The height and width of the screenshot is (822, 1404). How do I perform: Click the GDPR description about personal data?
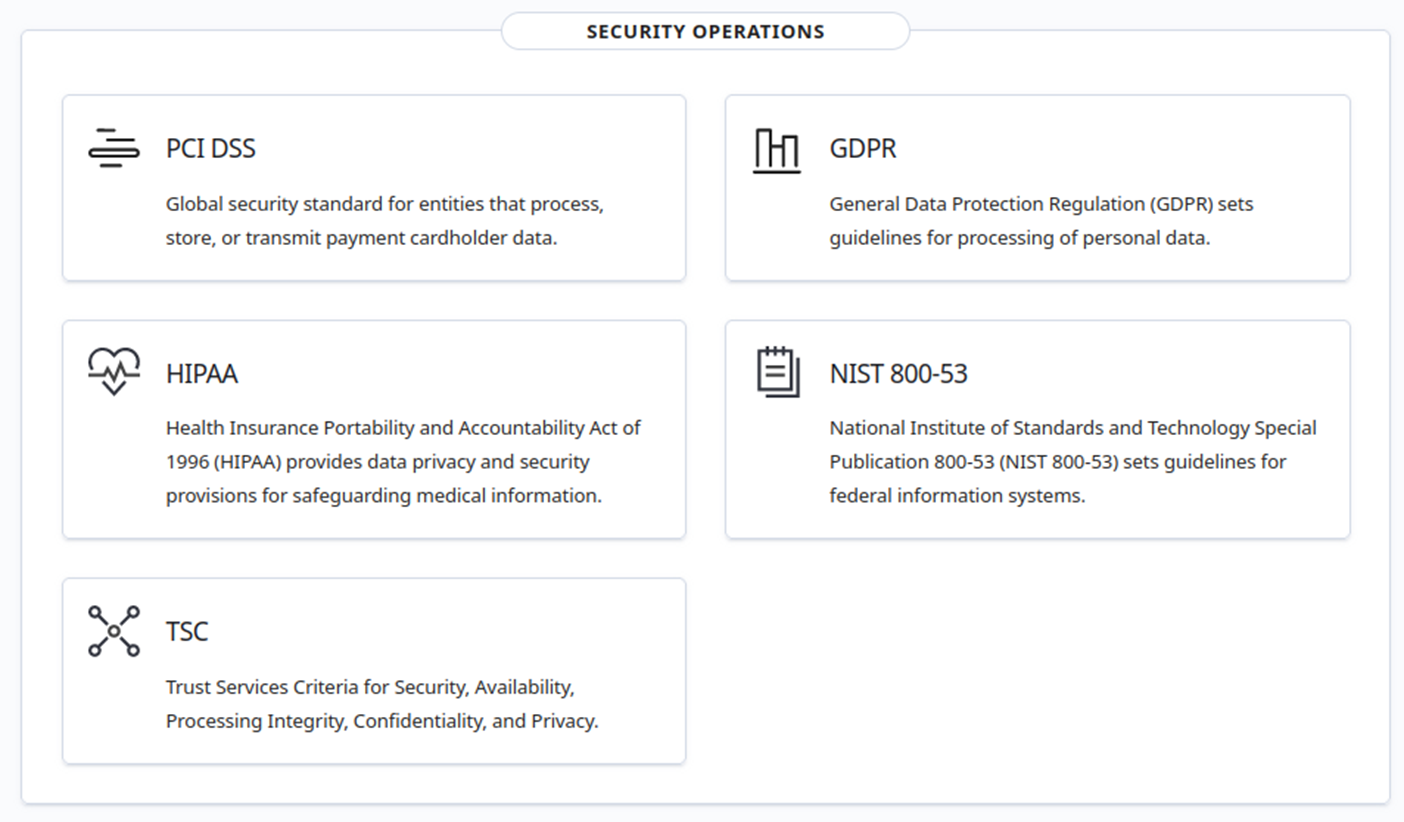pos(1041,221)
